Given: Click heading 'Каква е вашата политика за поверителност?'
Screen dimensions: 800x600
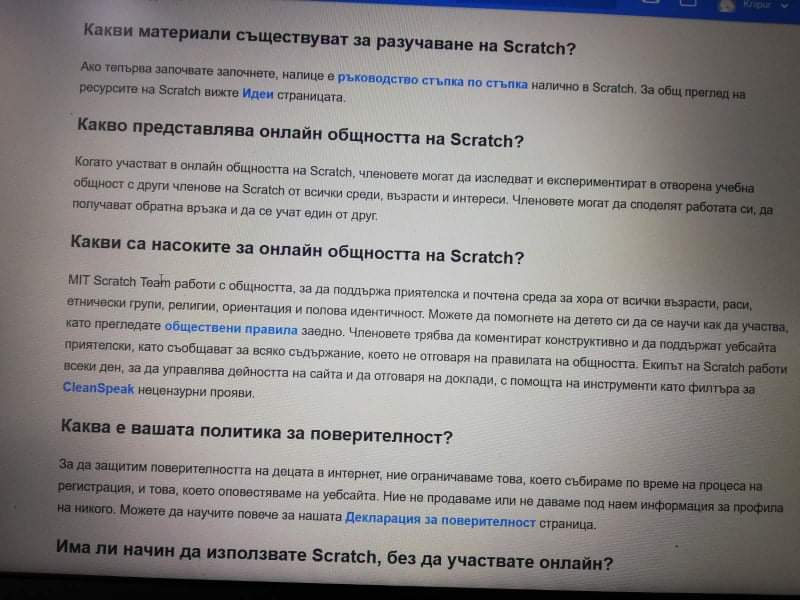Looking at the screenshot, I should tap(257, 432).
